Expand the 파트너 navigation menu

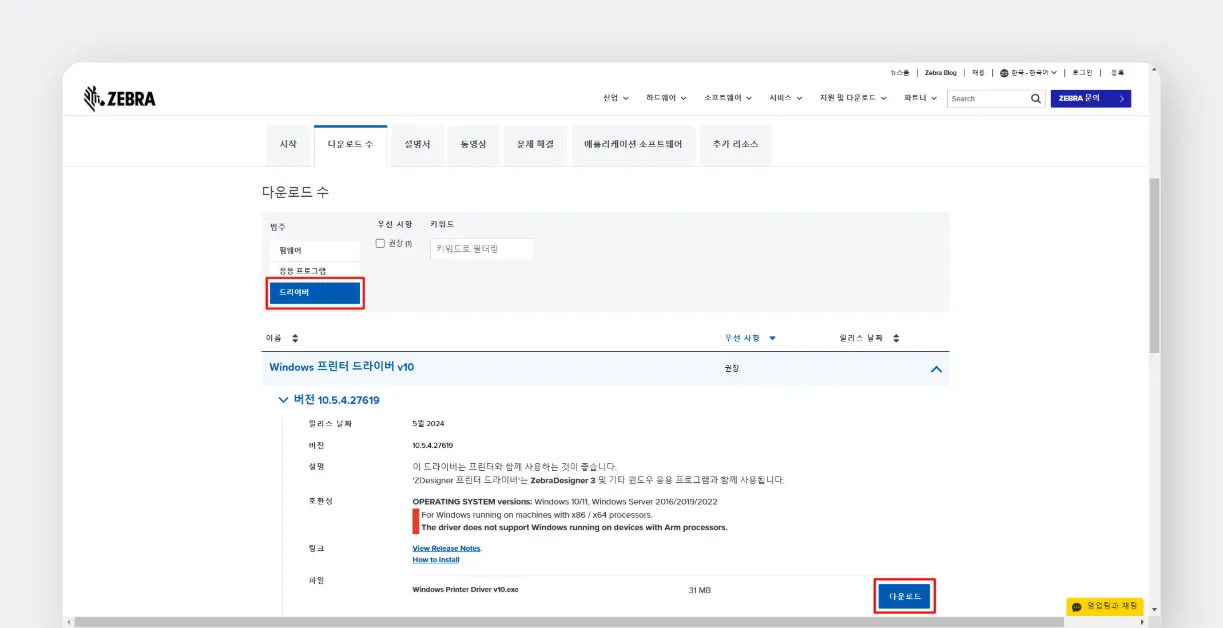(x=920, y=98)
